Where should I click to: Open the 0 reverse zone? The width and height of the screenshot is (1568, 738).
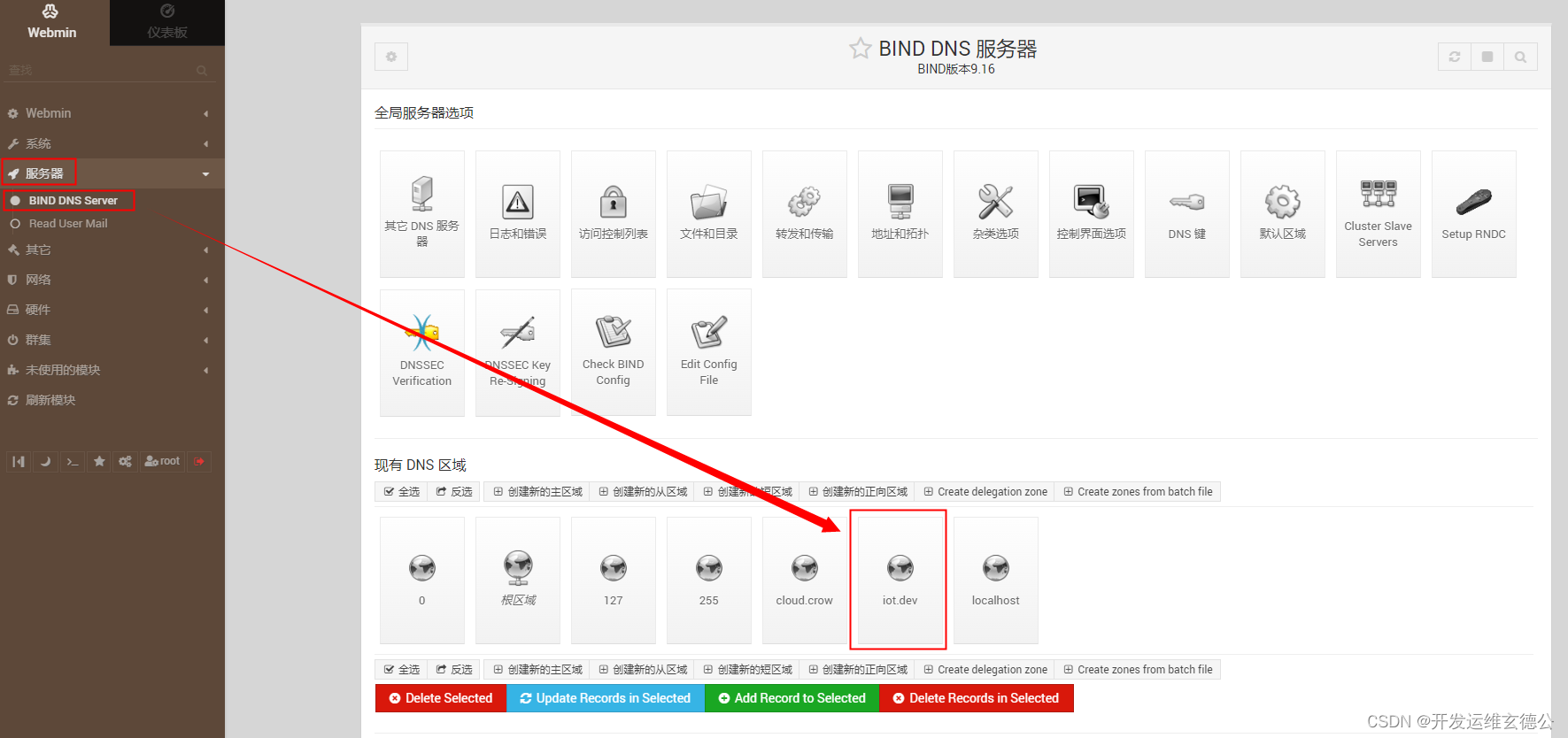[422, 580]
